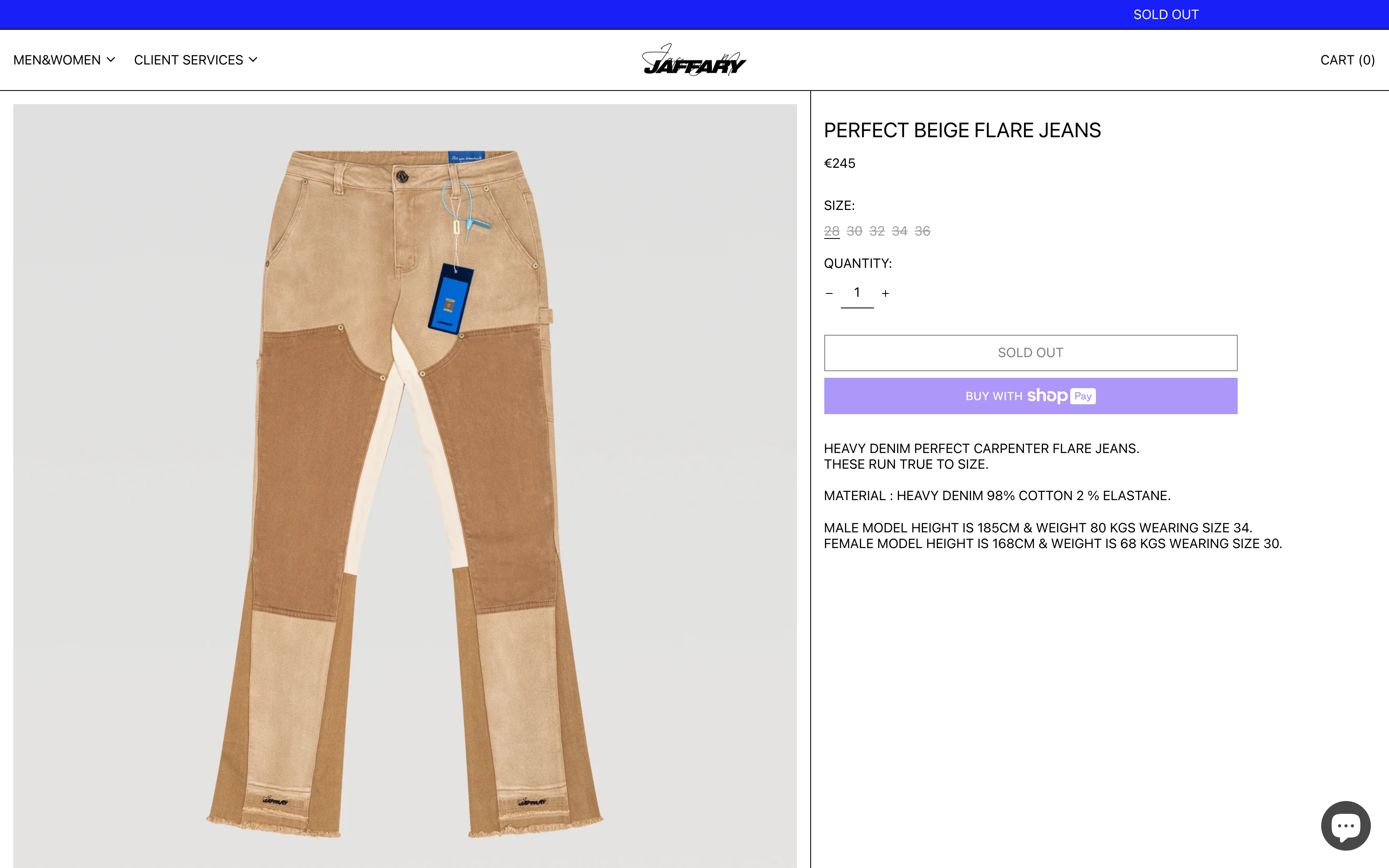Decrease quantity with the minus icon
This screenshot has width=1389, height=868.
tap(829, 293)
